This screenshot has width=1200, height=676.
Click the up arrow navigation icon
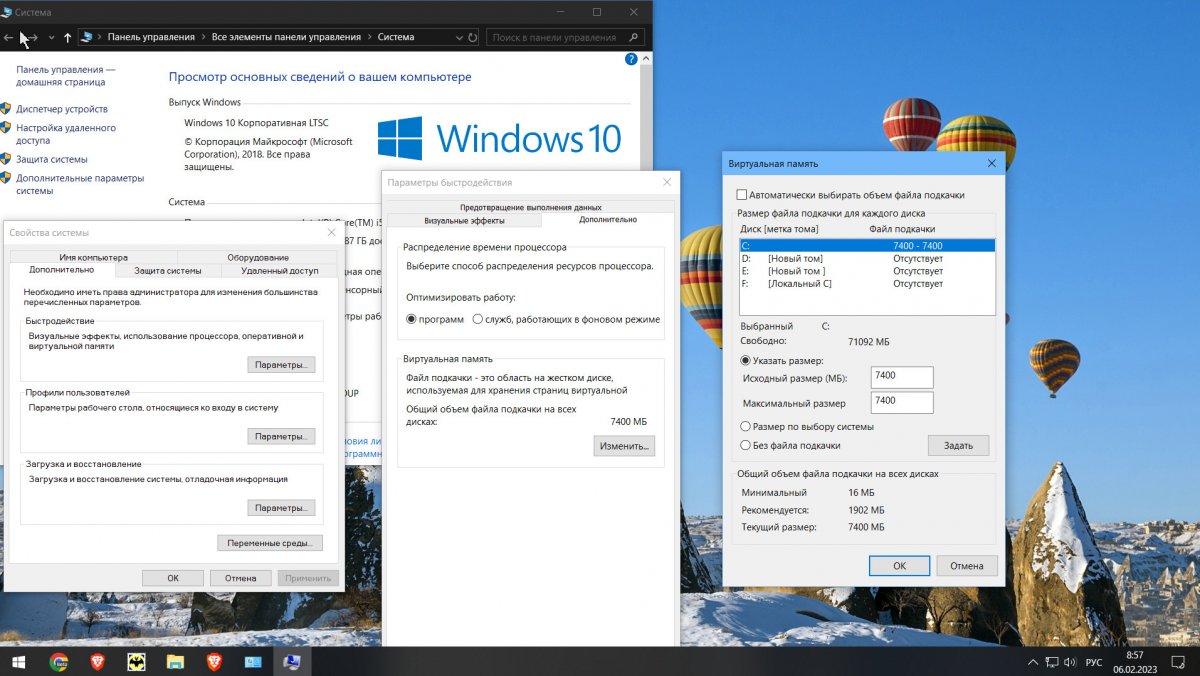click(67, 38)
